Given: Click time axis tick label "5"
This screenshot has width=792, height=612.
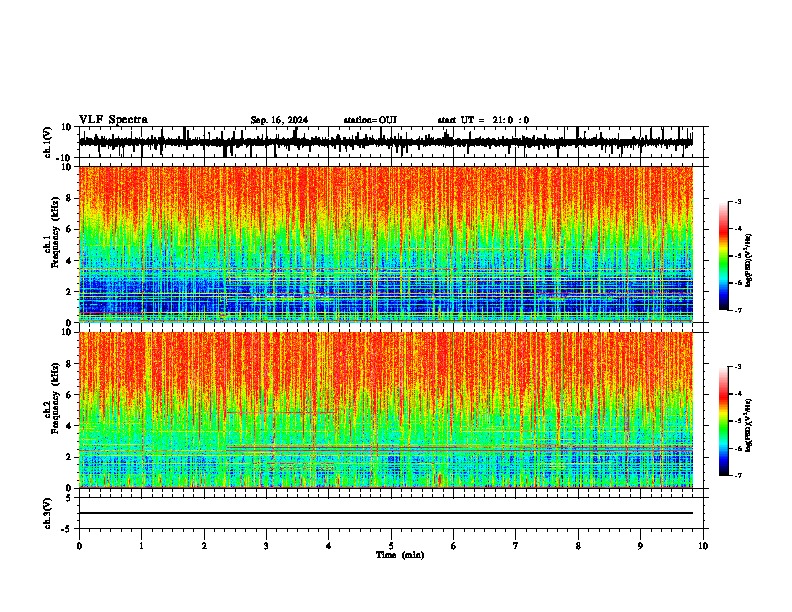Looking at the screenshot, I should click(391, 546).
